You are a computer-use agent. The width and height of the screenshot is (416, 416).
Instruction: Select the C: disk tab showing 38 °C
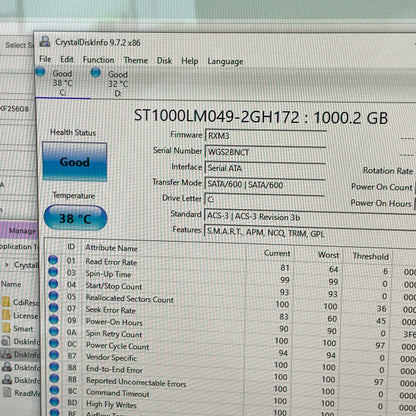[x=63, y=82]
